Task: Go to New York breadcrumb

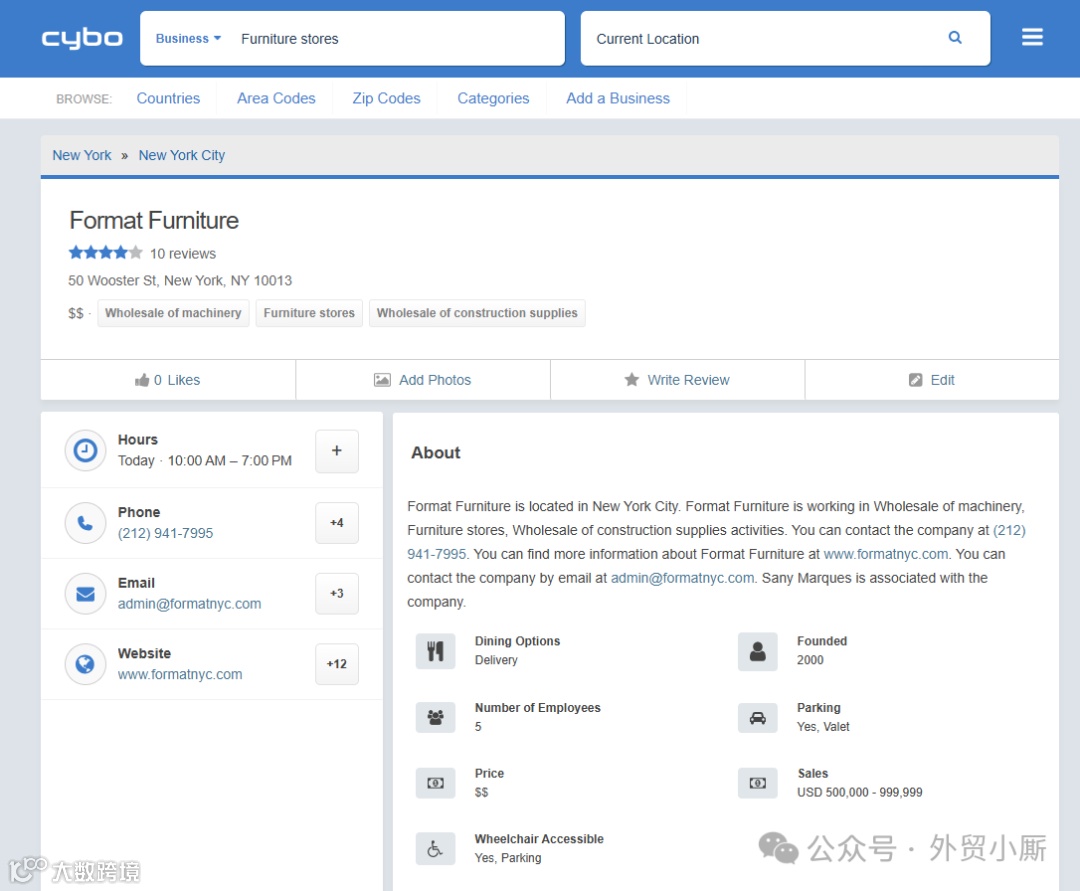Action: click(x=82, y=156)
